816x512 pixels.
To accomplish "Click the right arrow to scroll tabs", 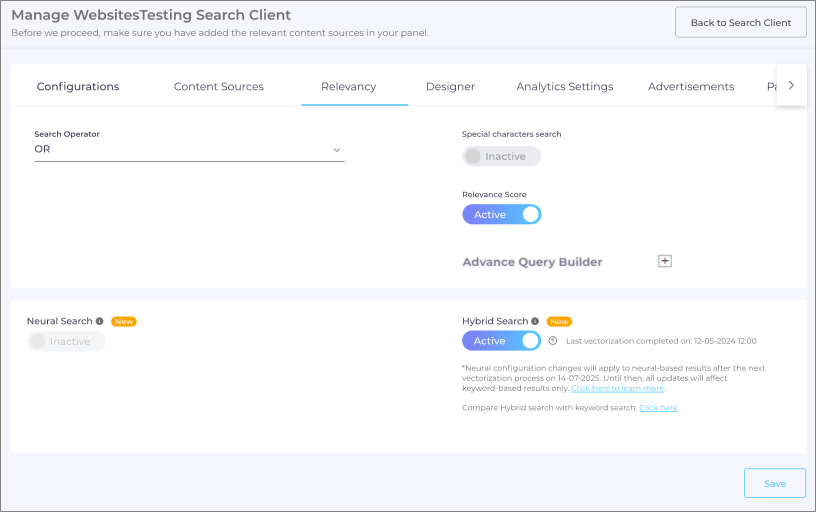I will coord(791,86).
